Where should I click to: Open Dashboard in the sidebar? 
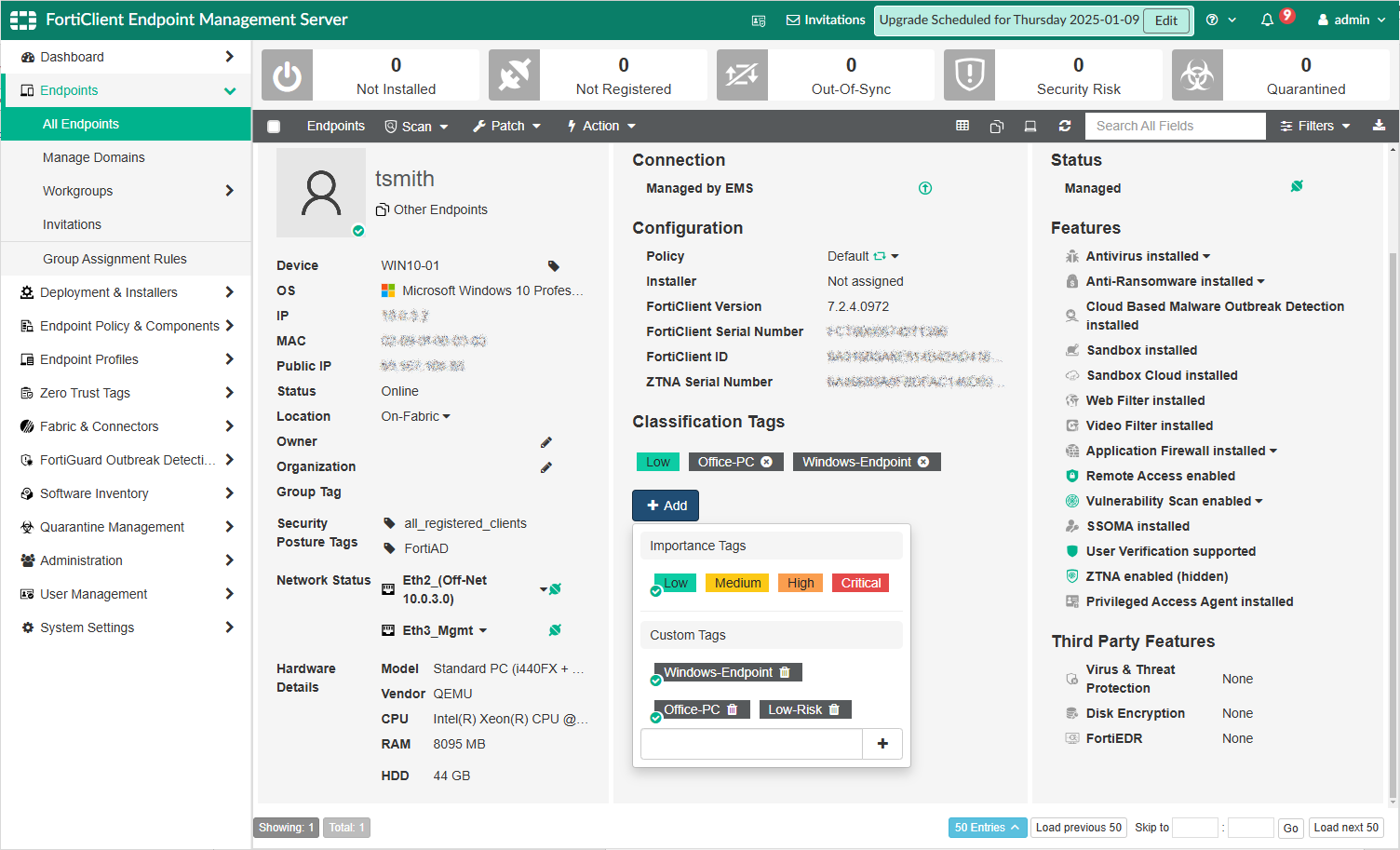pos(127,57)
